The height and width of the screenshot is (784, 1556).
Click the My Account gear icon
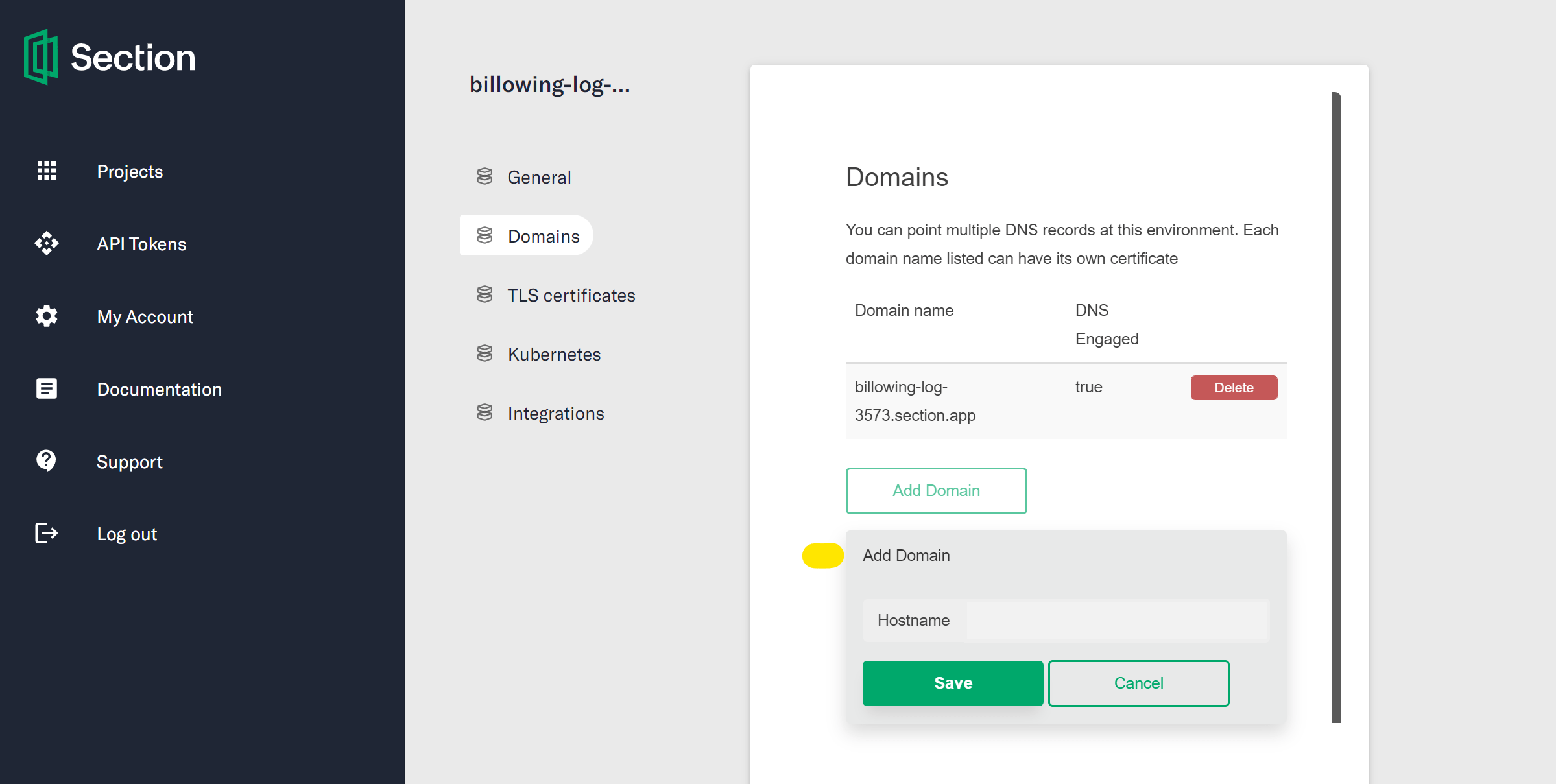click(47, 316)
